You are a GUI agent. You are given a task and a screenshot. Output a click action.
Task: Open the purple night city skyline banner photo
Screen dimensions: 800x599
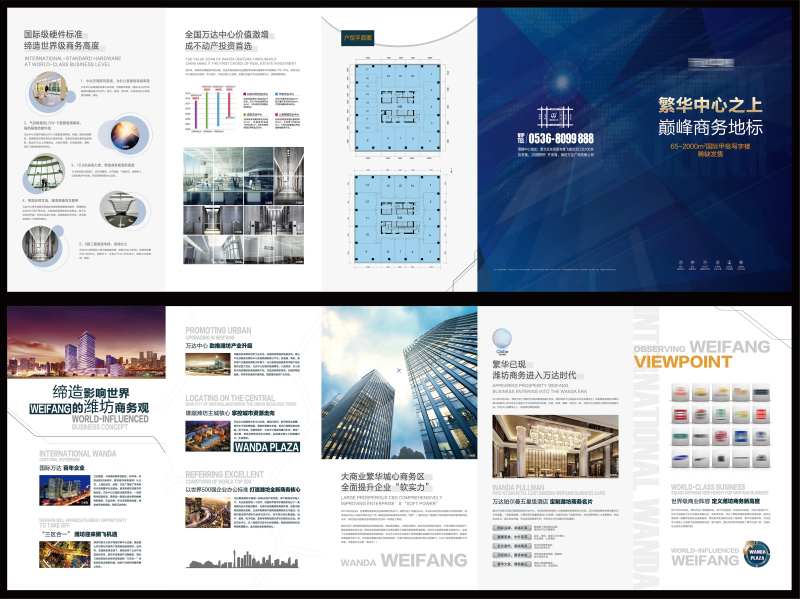86,342
